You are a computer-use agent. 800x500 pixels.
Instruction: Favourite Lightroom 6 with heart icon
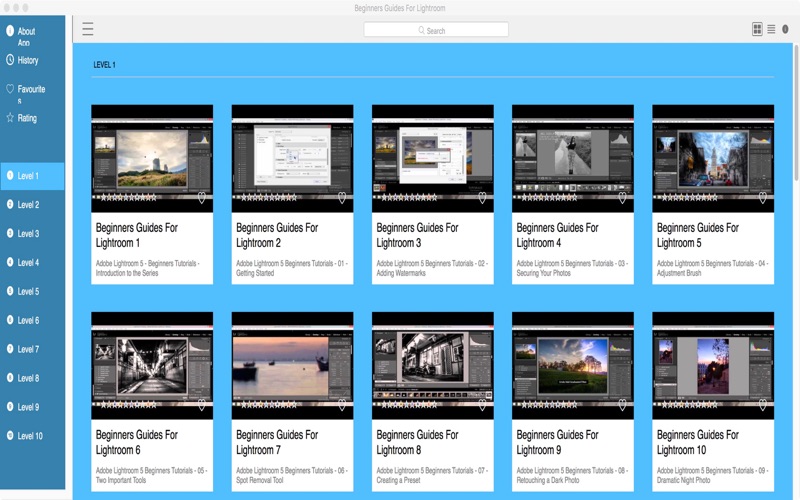(202, 405)
